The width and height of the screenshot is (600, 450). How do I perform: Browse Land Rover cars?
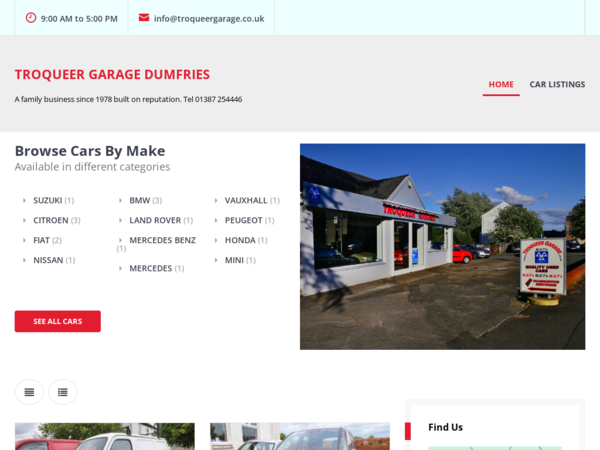point(155,220)
